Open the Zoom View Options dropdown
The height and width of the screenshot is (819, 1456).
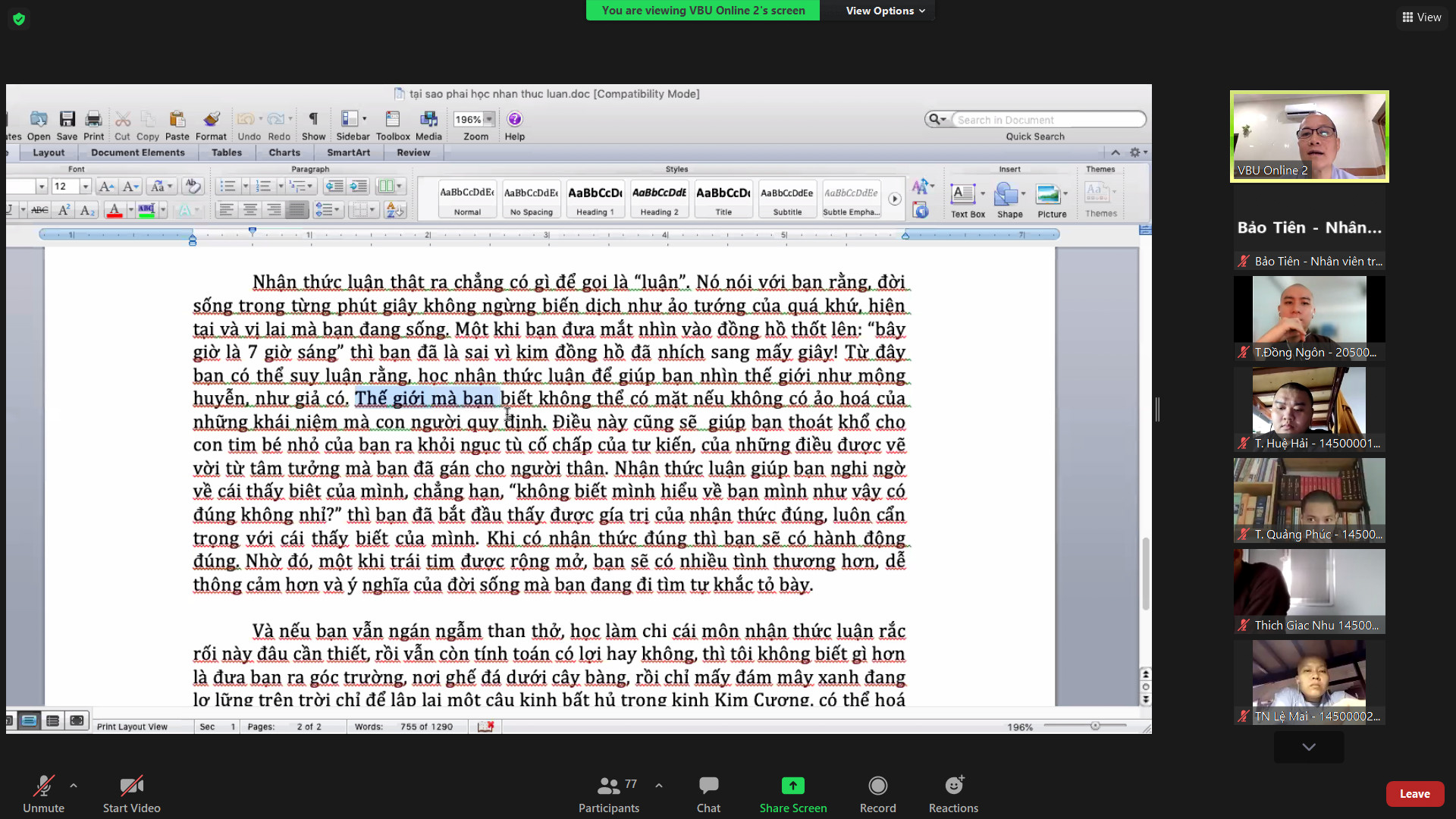point(885,11)
